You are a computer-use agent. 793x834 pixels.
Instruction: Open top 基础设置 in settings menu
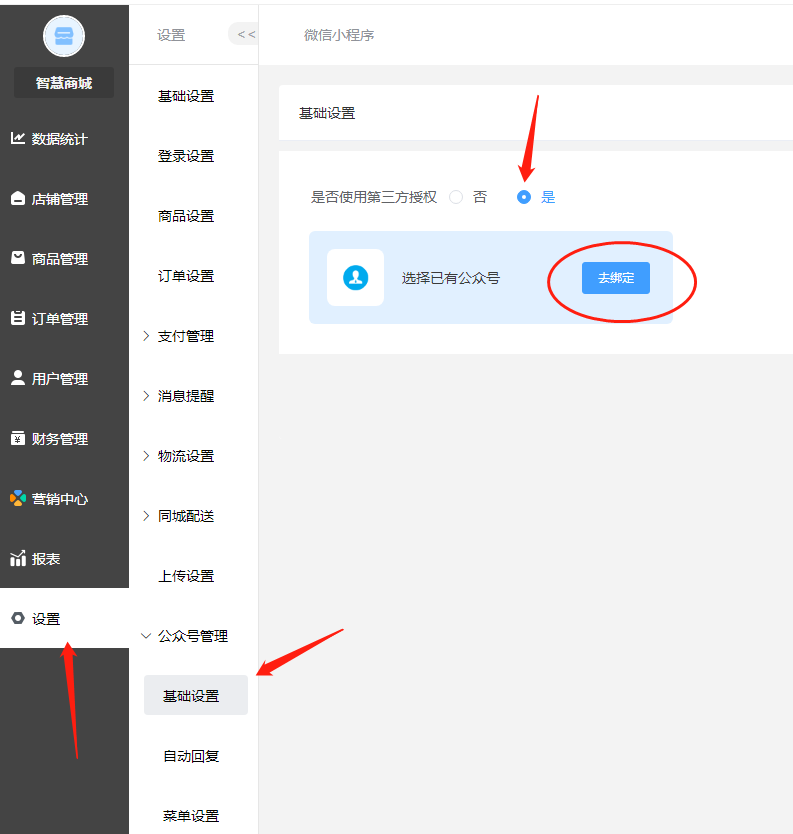click(186, 96)
